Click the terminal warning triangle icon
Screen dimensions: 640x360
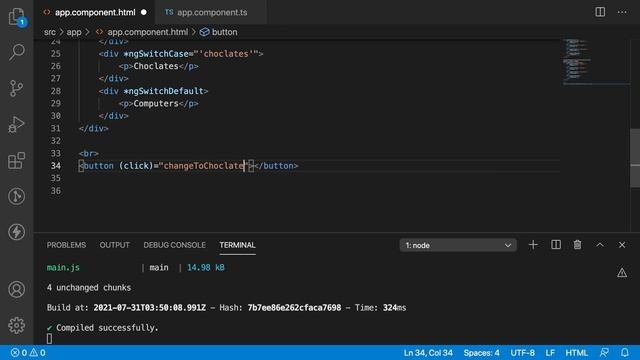622,273
